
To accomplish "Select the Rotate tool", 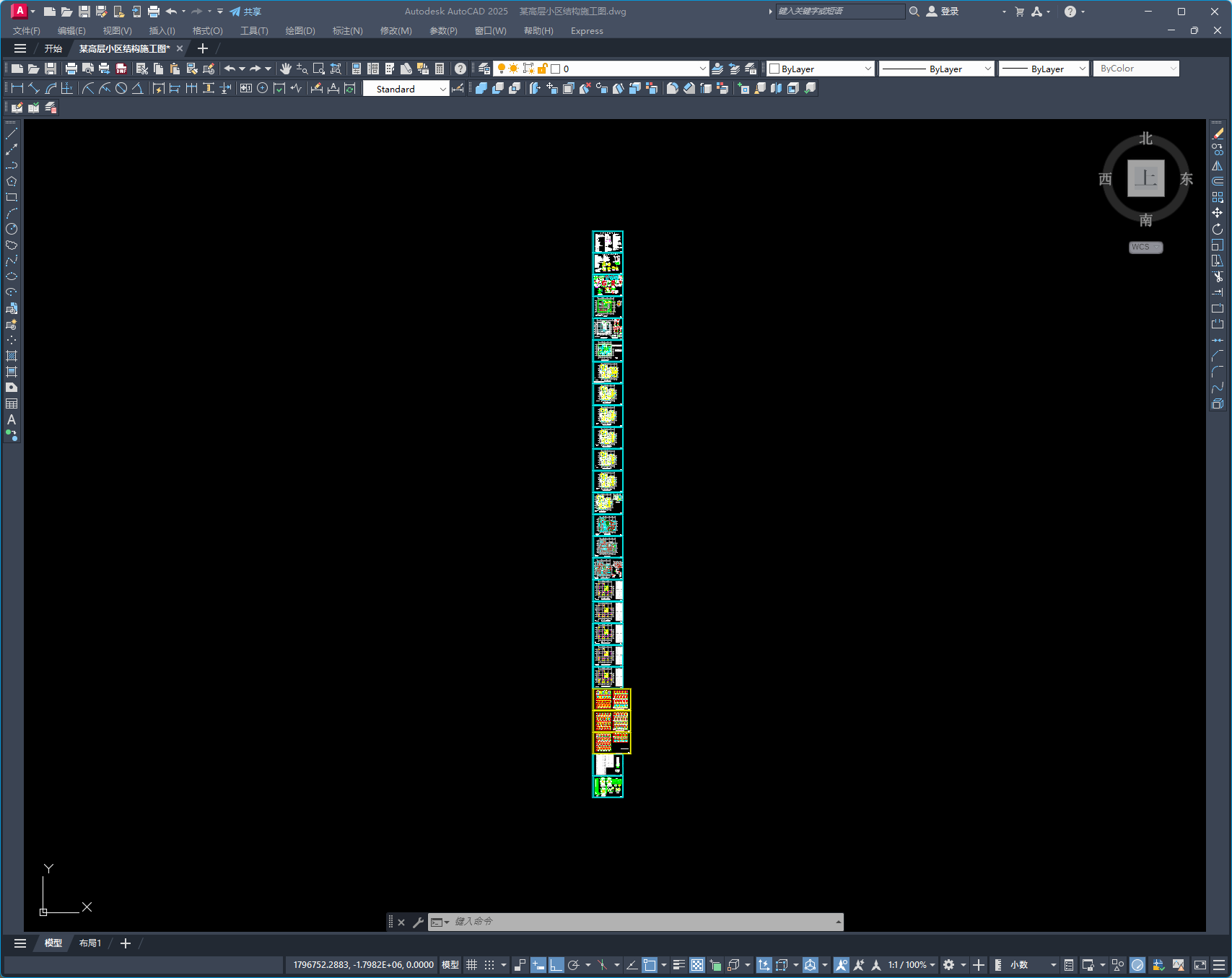I will click(x=1218, y=229).
